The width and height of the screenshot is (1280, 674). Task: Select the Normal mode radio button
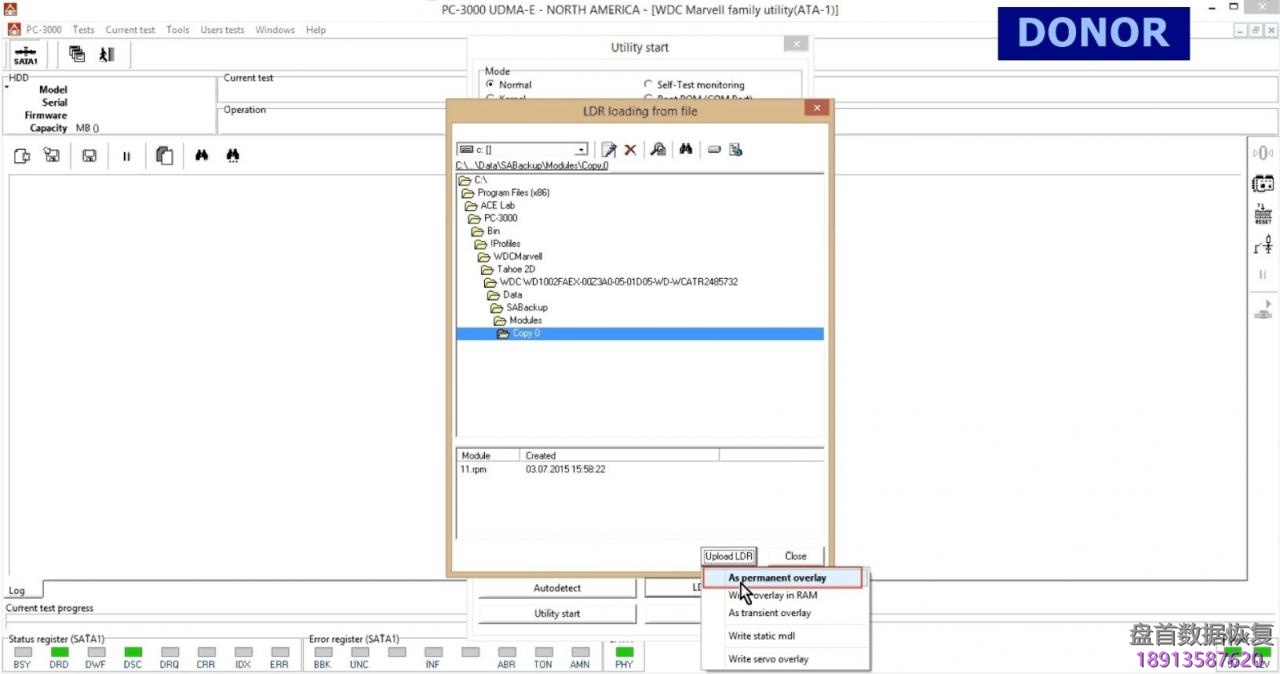[x=491, y=85]
